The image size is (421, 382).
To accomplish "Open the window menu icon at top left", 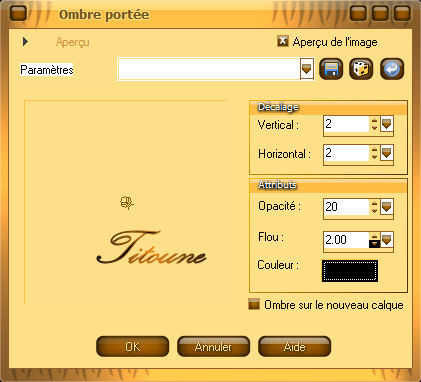I will click(x=18, y=13).
